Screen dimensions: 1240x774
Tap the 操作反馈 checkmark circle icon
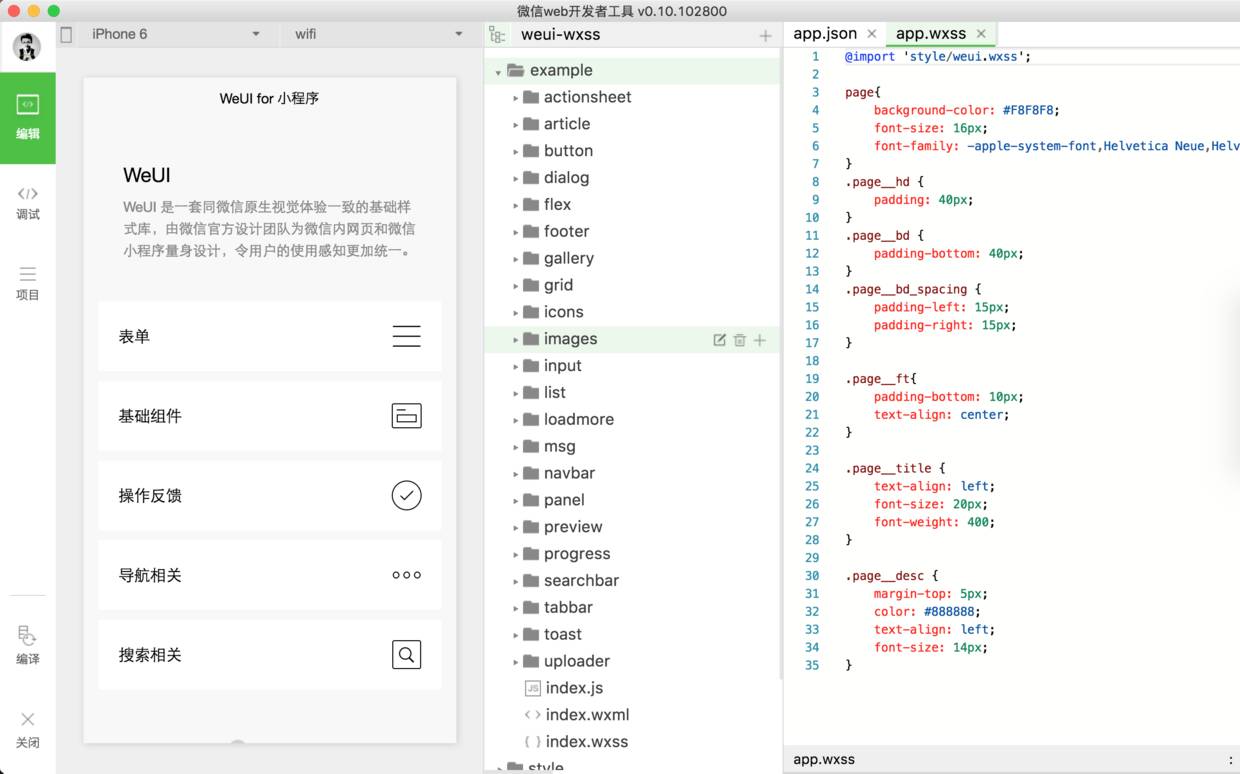(x=406, y=495)
